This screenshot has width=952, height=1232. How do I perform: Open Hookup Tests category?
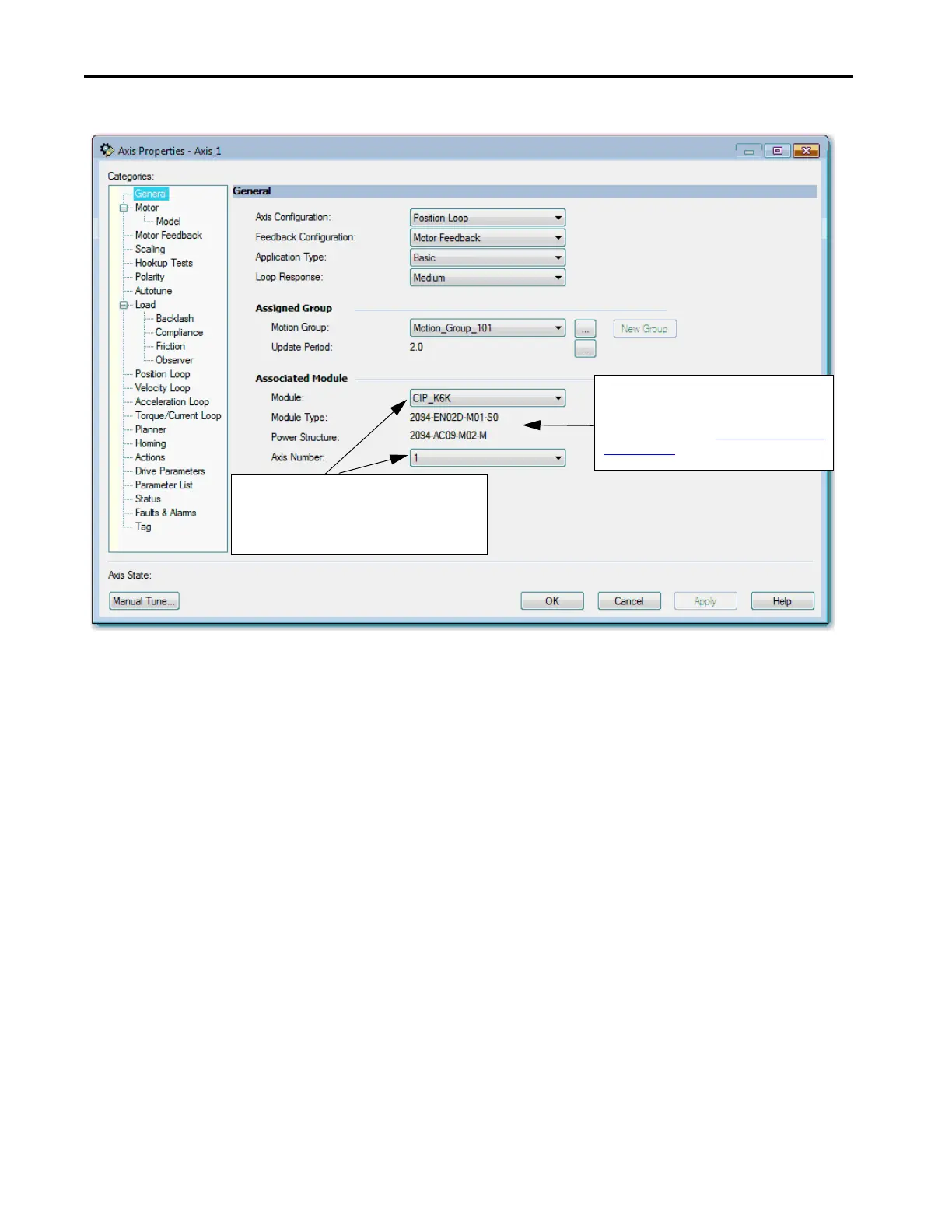(163, 264)
